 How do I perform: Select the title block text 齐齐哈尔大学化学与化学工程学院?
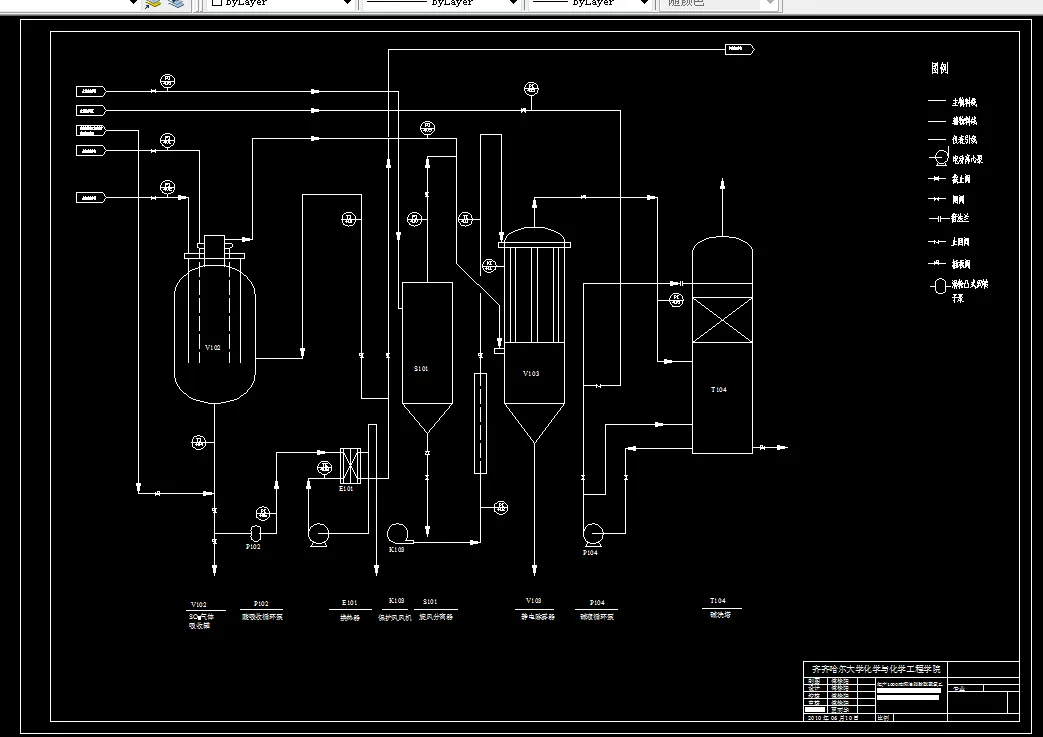tap(876, 669)
